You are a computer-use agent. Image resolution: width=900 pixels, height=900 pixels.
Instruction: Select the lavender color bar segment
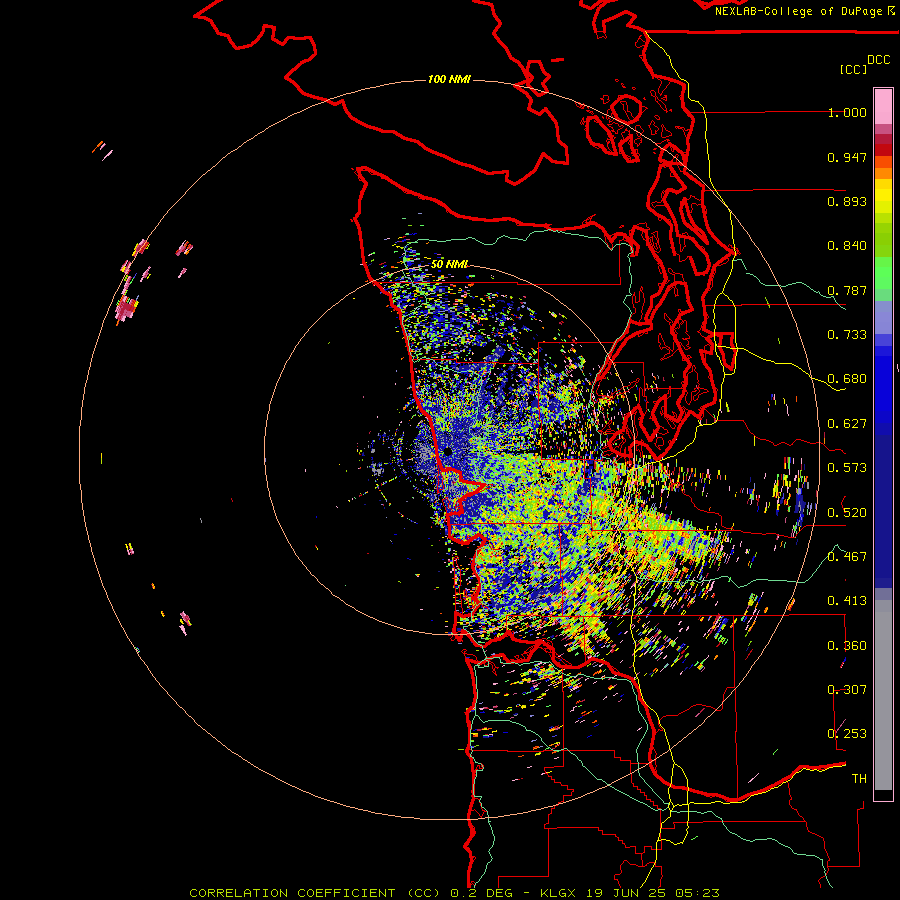(x=883, y=318)
